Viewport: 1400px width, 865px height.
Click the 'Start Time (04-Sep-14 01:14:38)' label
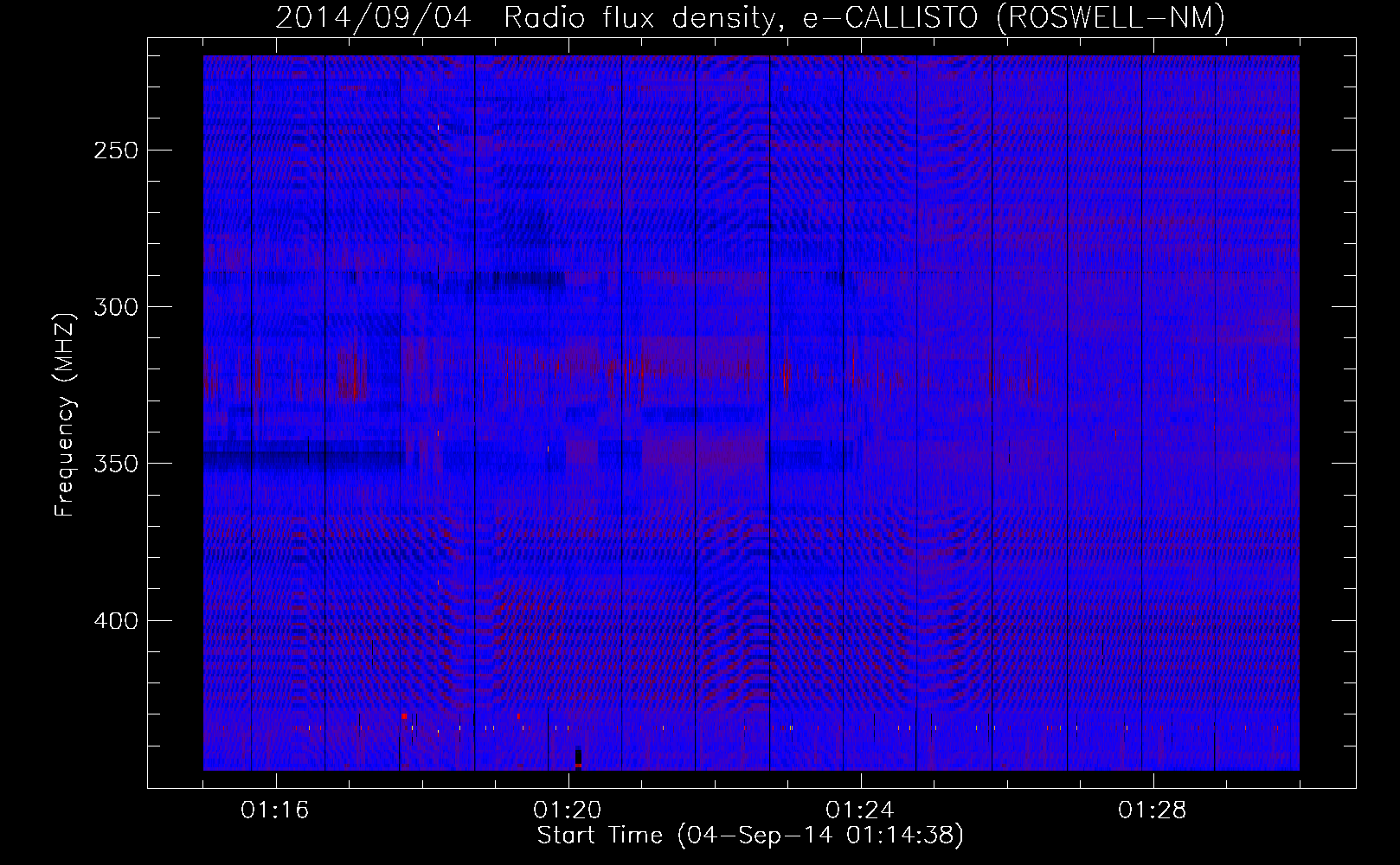[x=750, y=835]
